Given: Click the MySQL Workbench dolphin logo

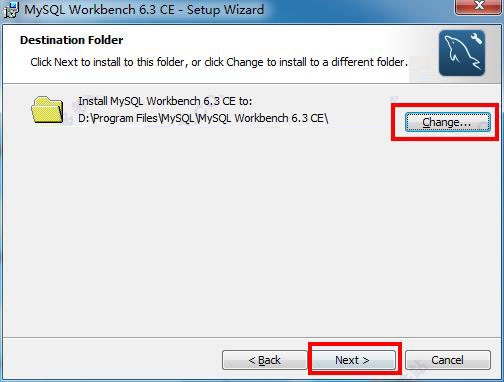Looking at the screenshot, I should coord(462,53).
